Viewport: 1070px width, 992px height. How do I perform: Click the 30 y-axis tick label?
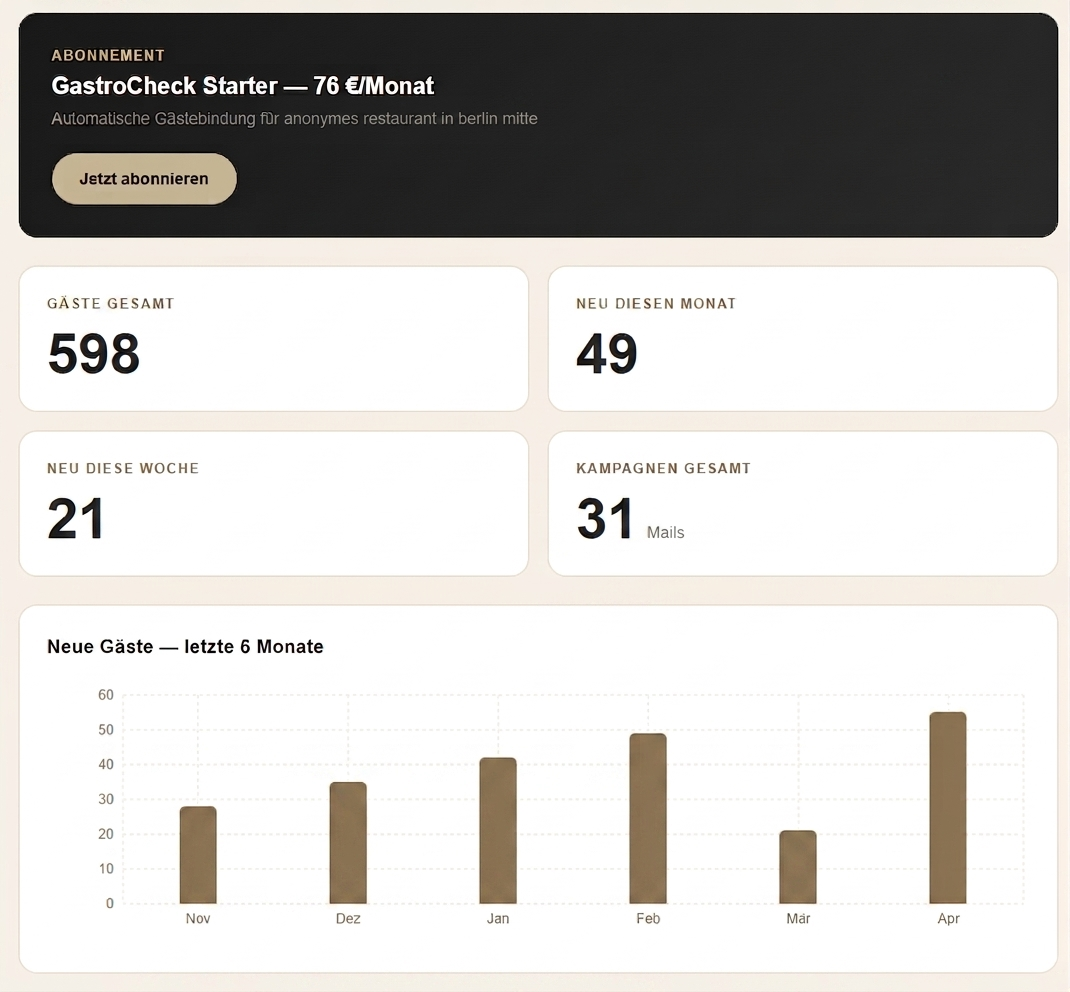[x=106, y=799]
